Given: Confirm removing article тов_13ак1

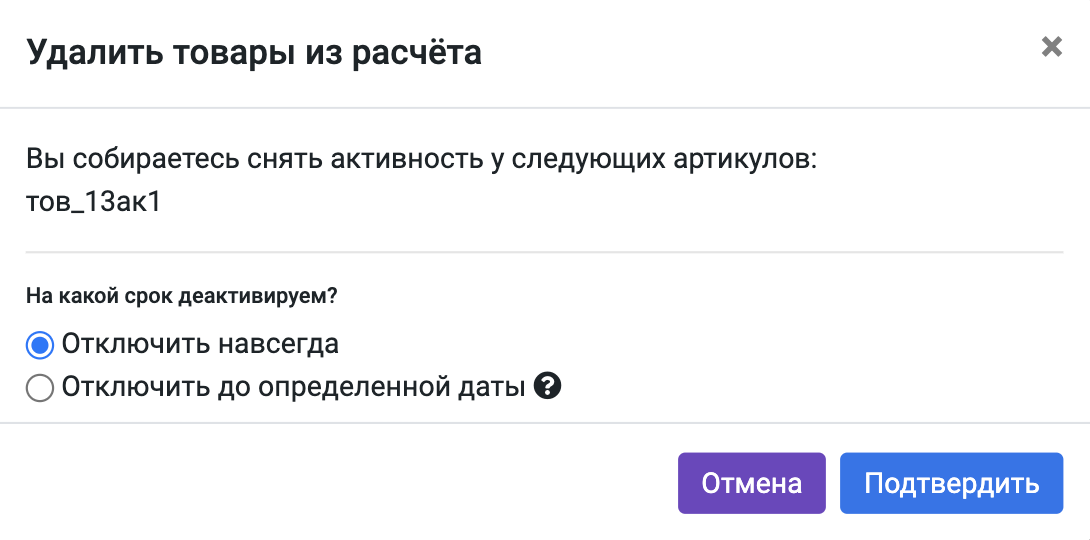Looking at the screenshot, I should 951,484.
